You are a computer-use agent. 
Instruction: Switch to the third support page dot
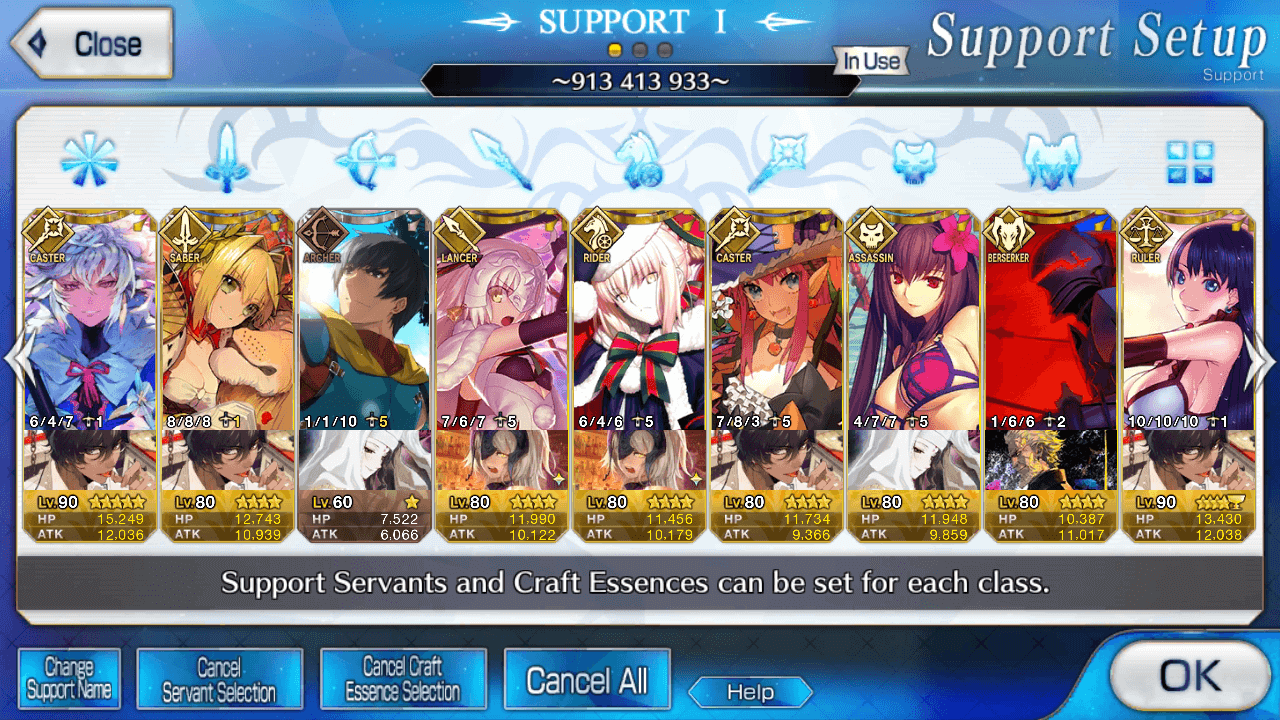(664, 49)
